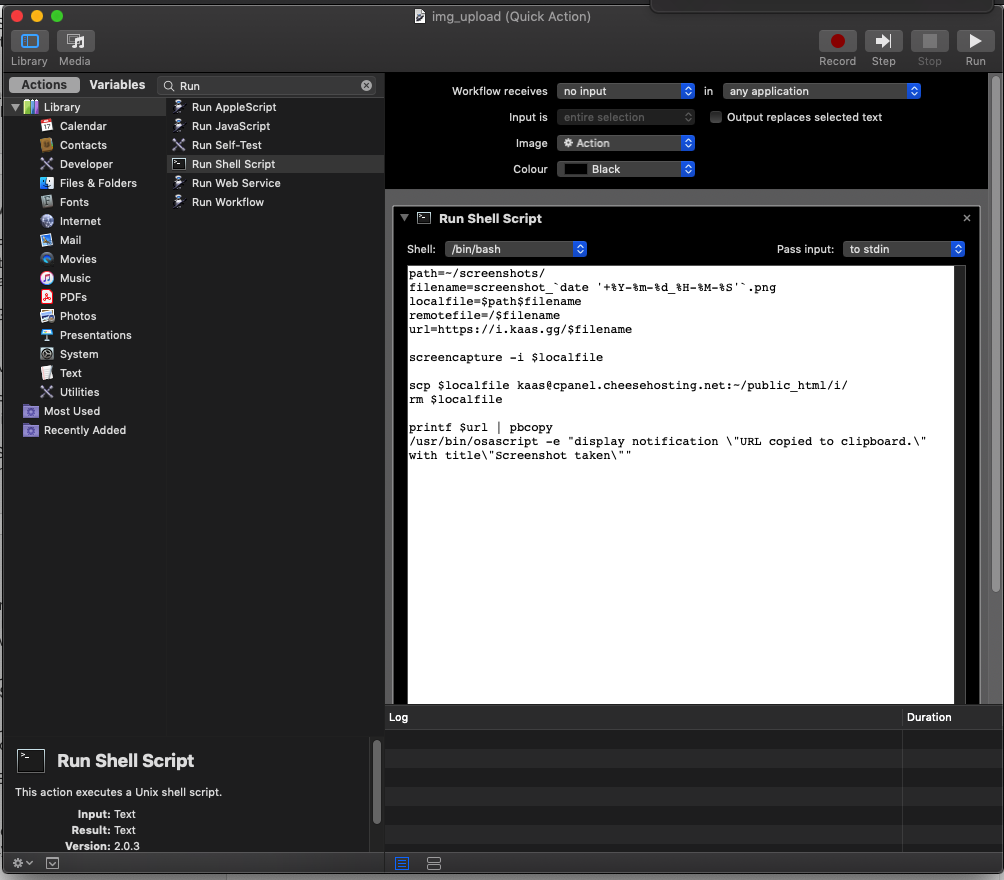Show the log view icon

[x=402, y=863]
